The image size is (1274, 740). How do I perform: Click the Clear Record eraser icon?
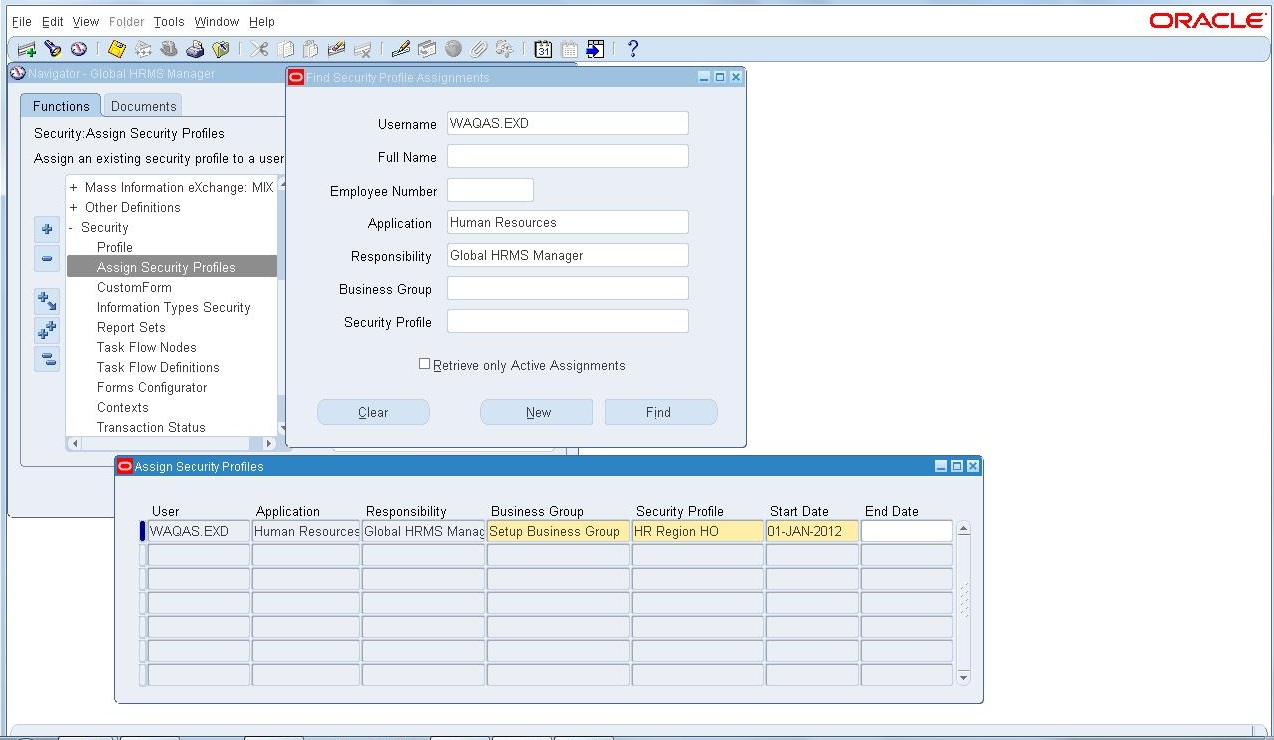click(336, 49)
